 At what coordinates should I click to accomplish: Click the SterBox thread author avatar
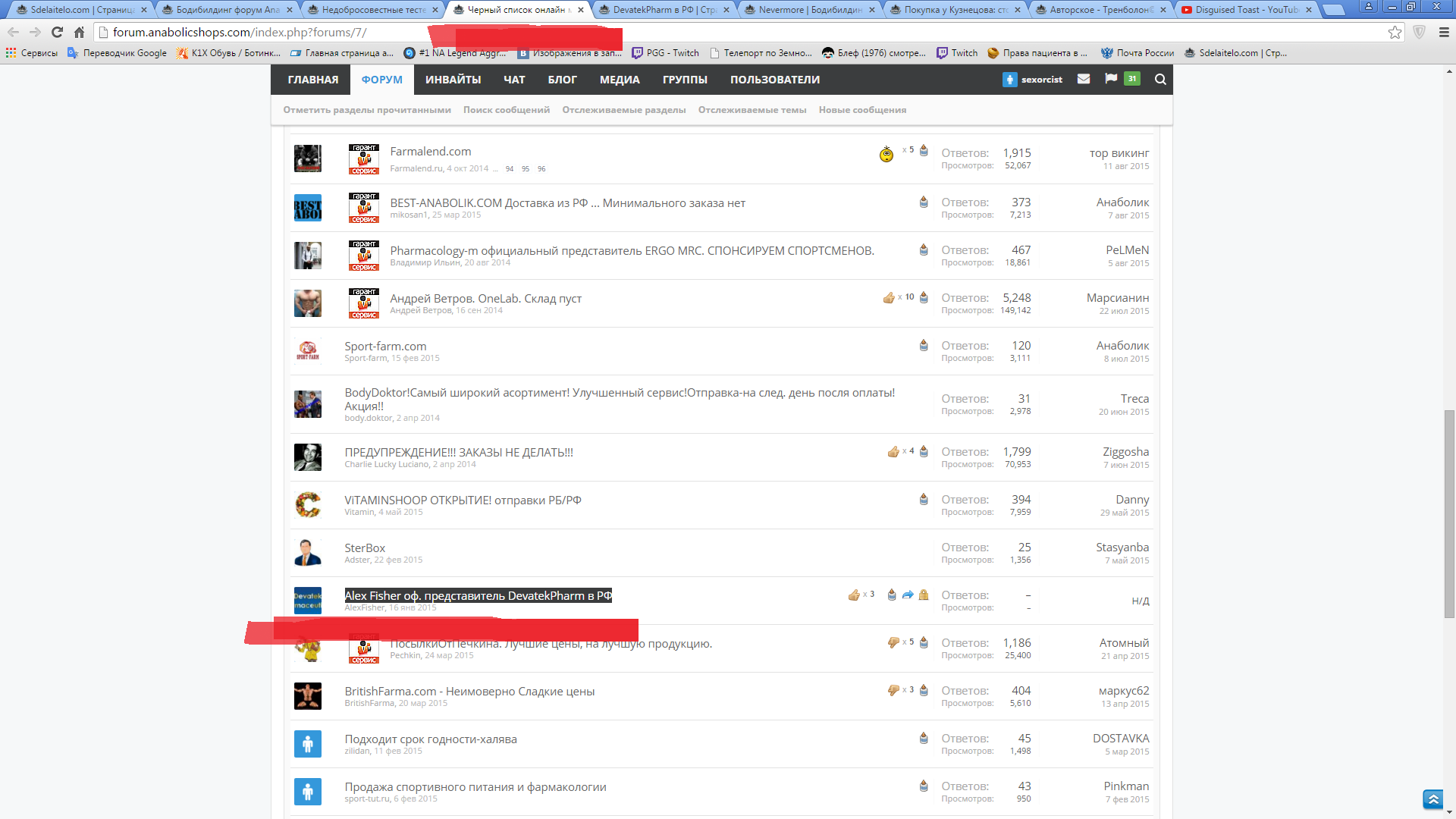tap(308, 553)
